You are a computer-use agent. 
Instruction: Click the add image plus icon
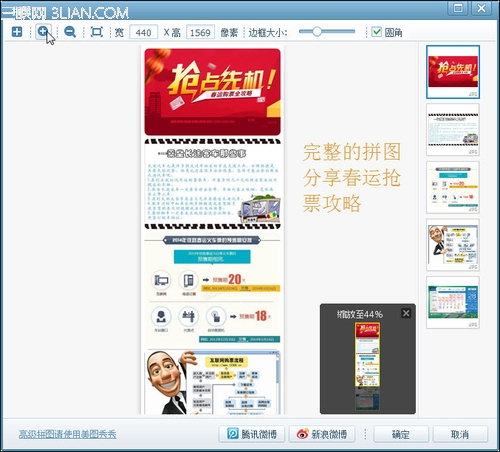(17, 32)
